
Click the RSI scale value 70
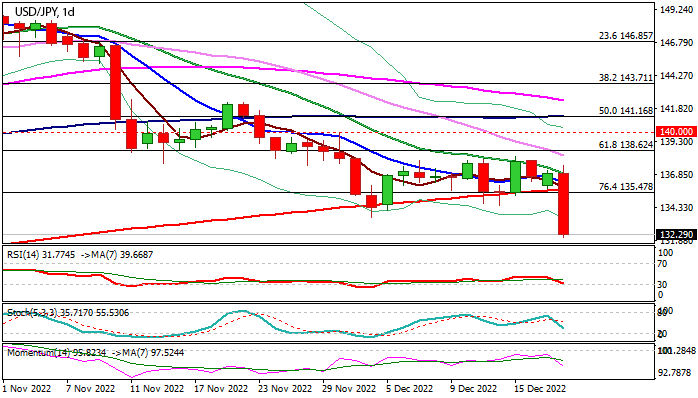click(x=662, y=264)
